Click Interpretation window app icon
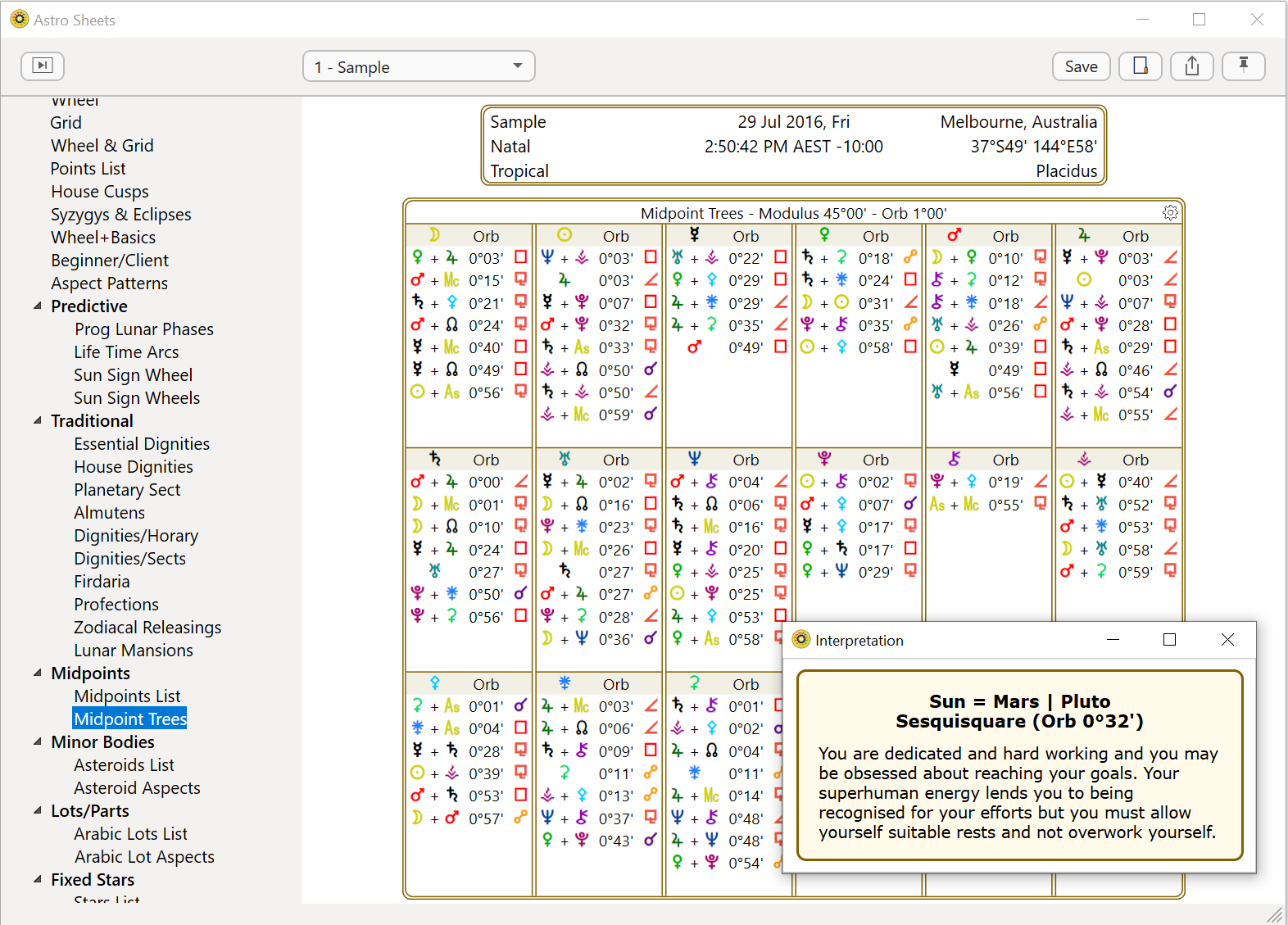The width and height of the screenshot is (1288, 925). (x=801, y=640)
